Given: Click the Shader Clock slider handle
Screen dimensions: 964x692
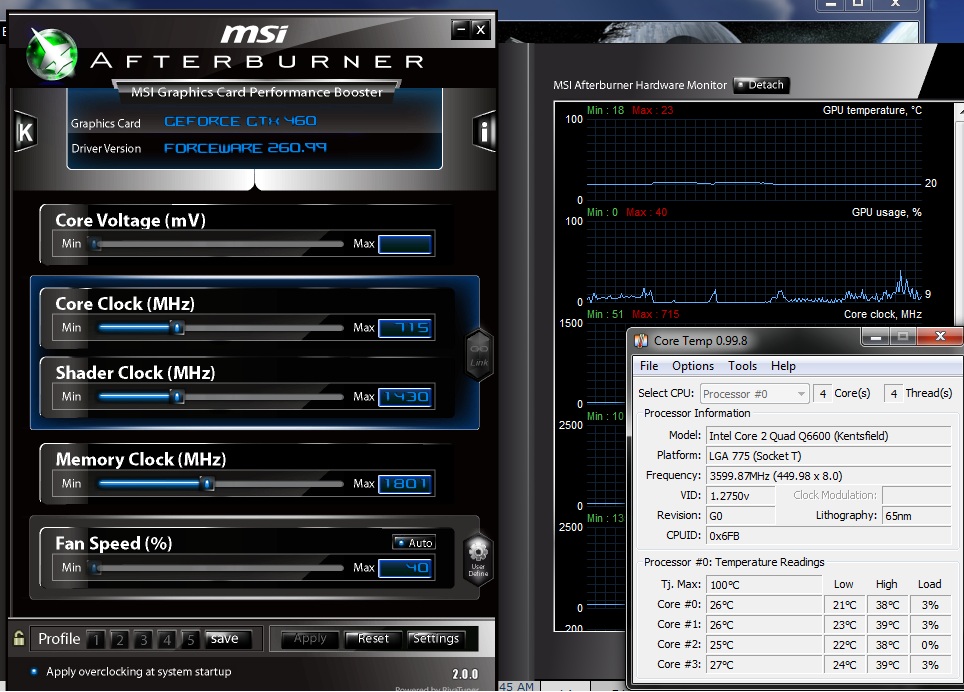Looking at the screenshot, I should (x=177, y=396).
